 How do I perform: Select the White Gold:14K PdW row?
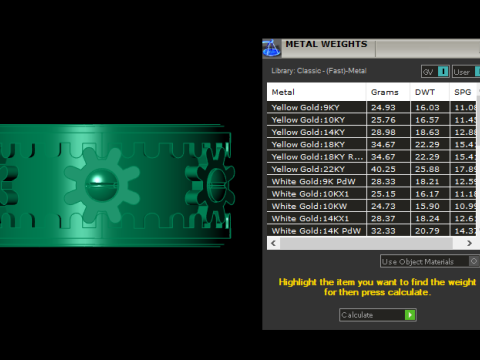pos(371,231)
